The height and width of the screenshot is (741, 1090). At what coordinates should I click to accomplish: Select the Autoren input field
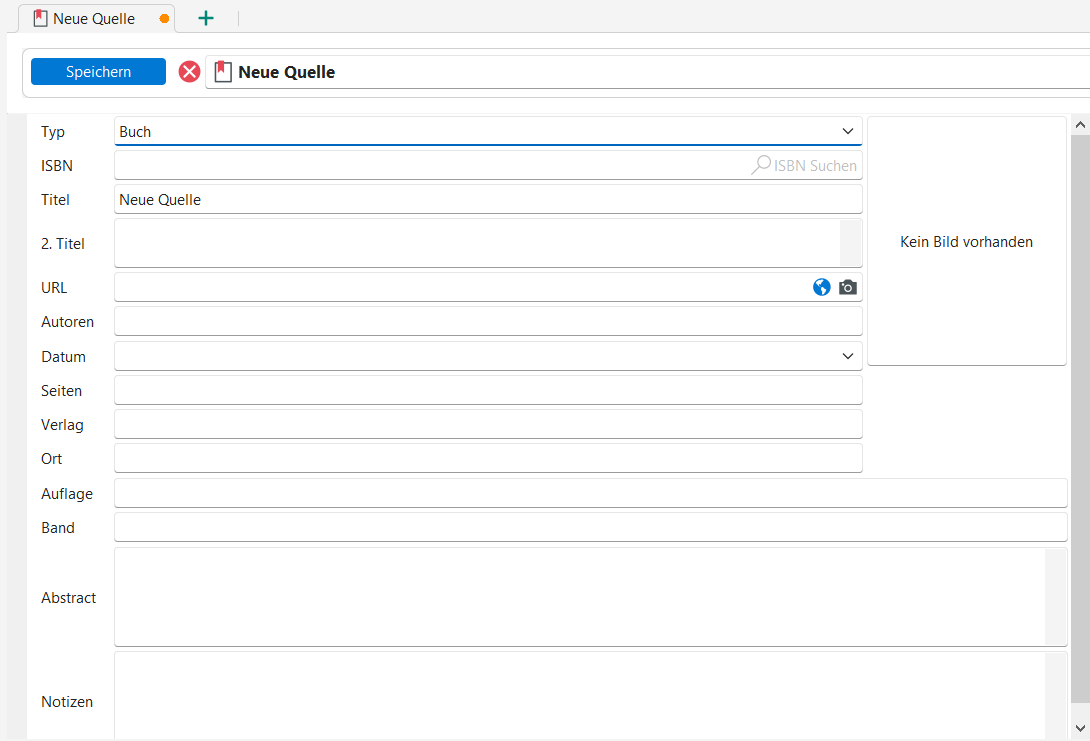pyautogui.click(x=488, y=322)
